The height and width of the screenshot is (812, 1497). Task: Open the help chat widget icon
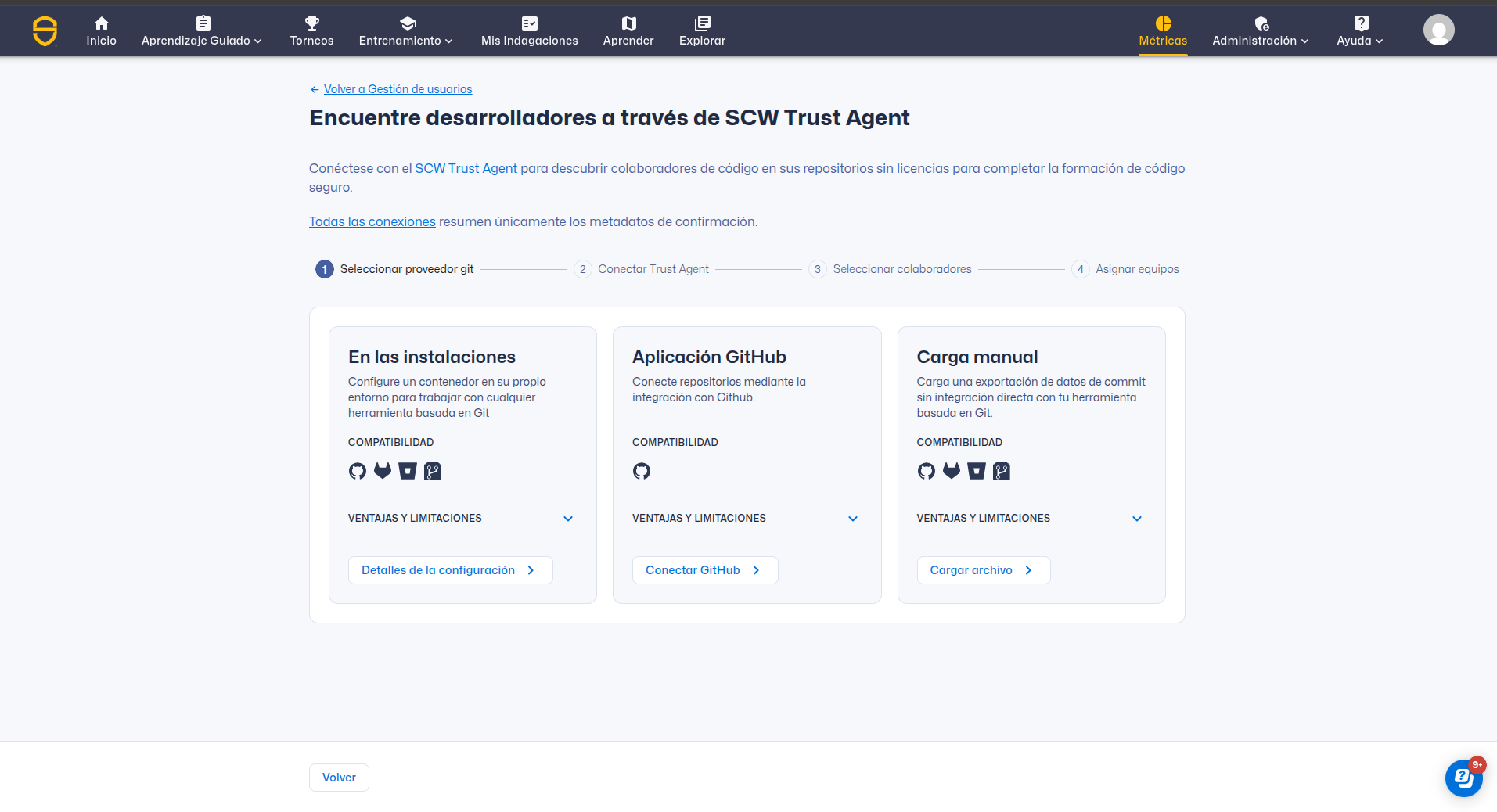[1463, 778]
